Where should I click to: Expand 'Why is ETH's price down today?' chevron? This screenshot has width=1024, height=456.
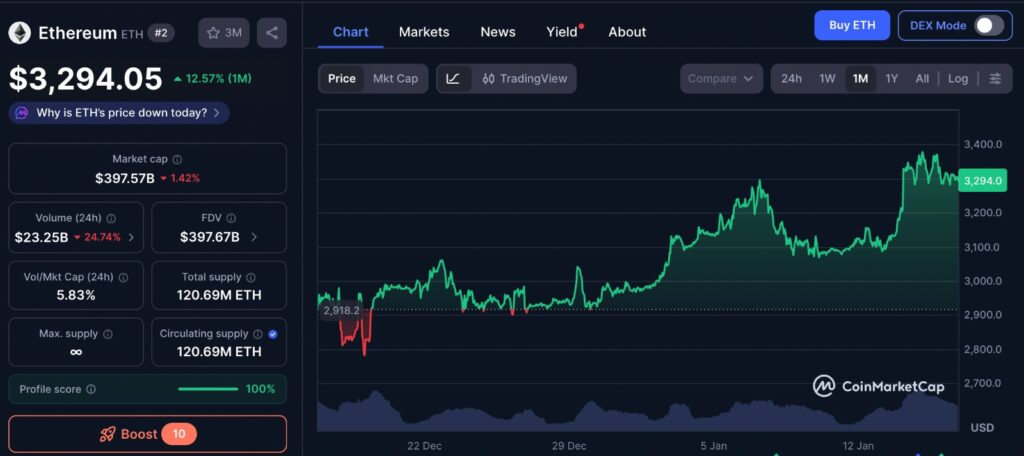(217, 113)
